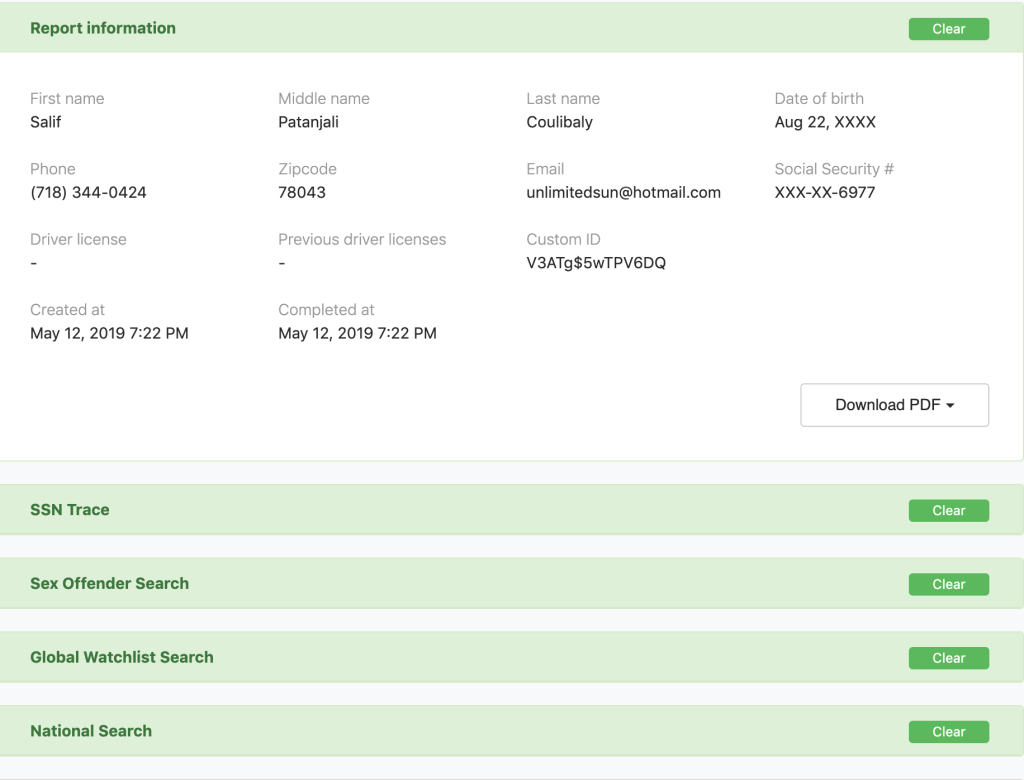Click the Clear badge in Report information
Viewport: 1024px width, 780px height.
point(948,29)
